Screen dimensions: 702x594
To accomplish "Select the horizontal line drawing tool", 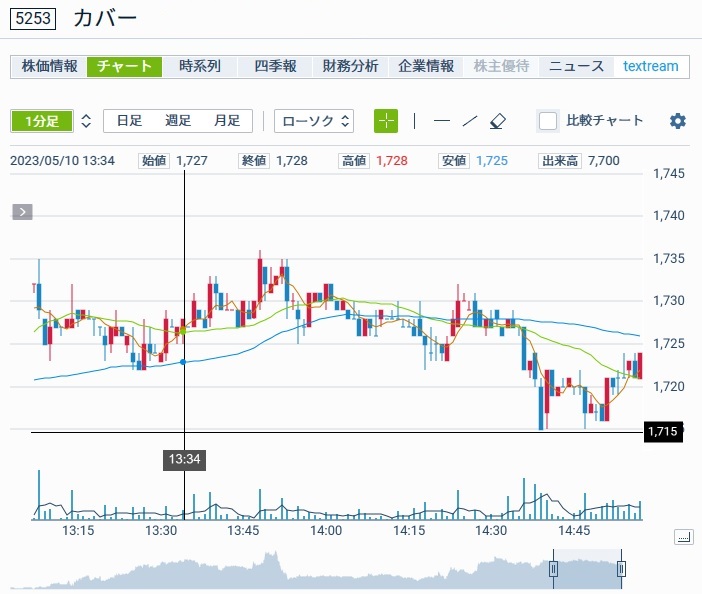I will coord(441,121).
